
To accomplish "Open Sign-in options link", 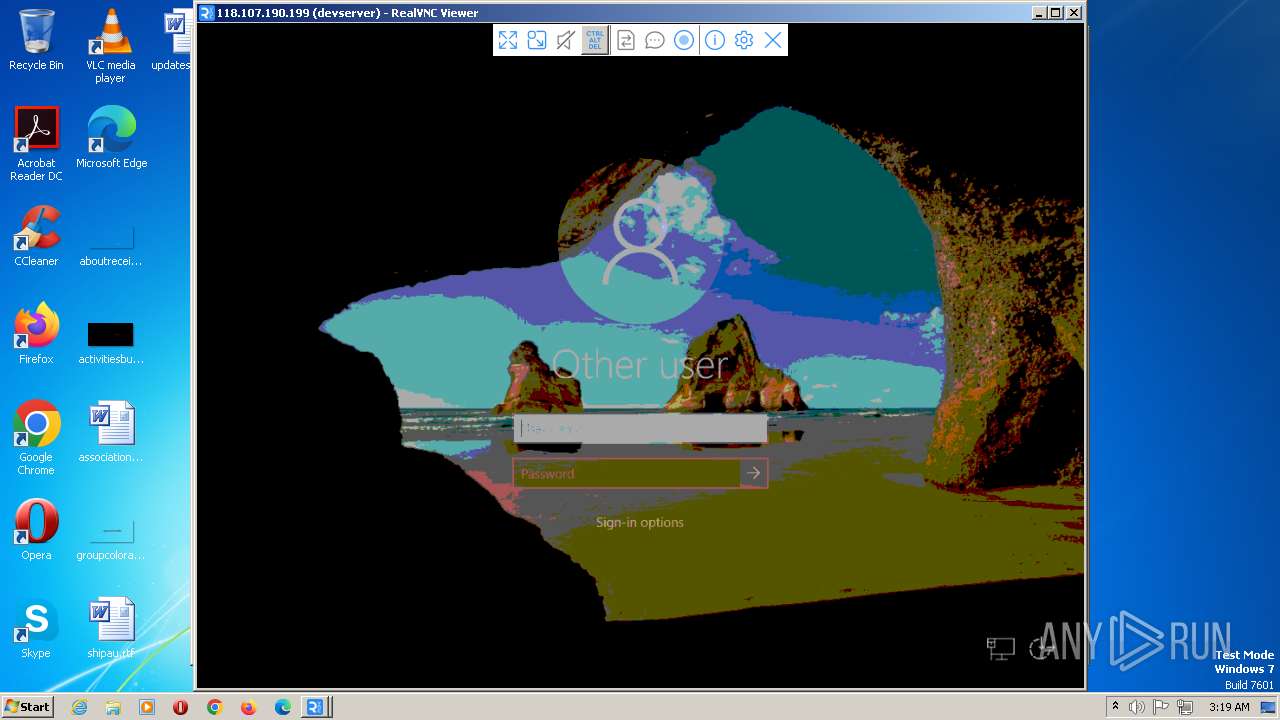I will click(x=640, y=522).
